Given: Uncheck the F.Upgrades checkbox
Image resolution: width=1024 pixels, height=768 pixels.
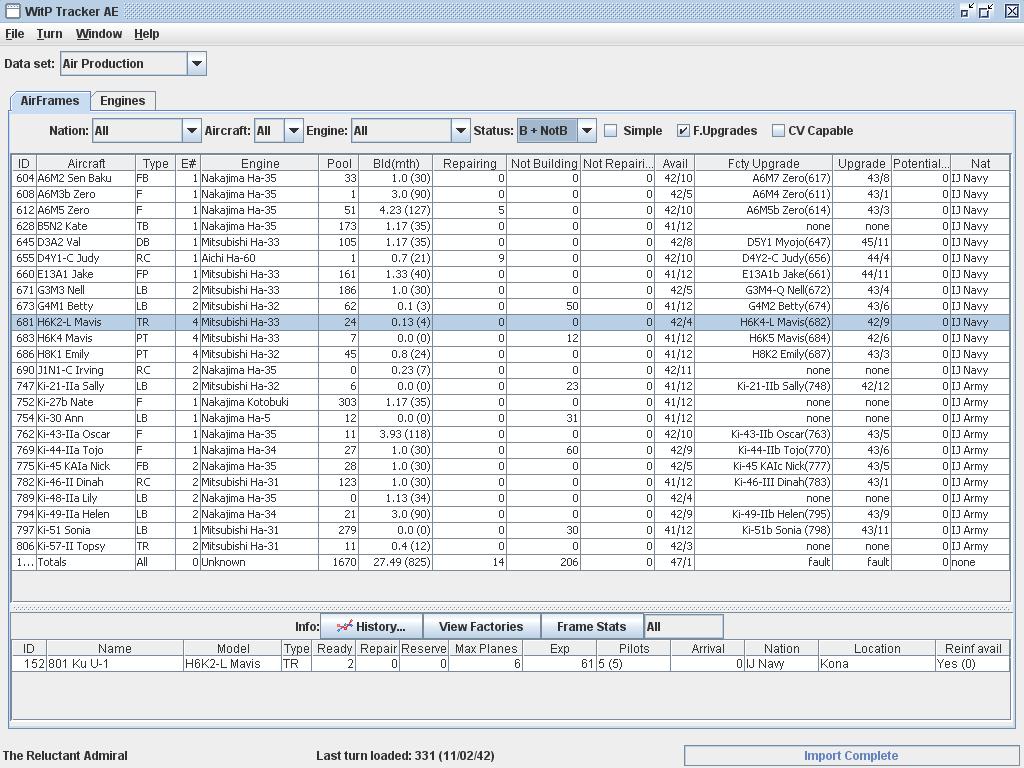Looking at the screenshot, I should coord(682,131).
